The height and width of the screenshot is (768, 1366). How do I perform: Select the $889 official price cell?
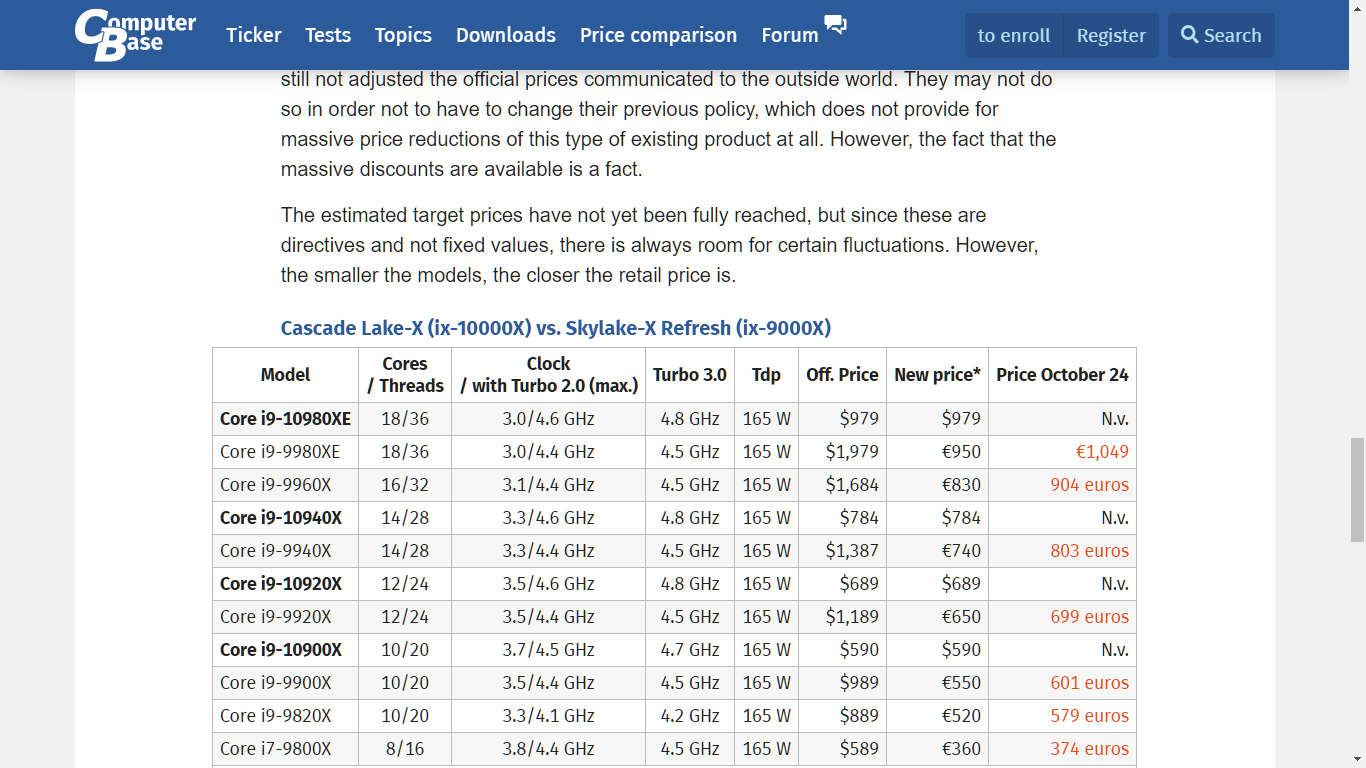(842, 716)
